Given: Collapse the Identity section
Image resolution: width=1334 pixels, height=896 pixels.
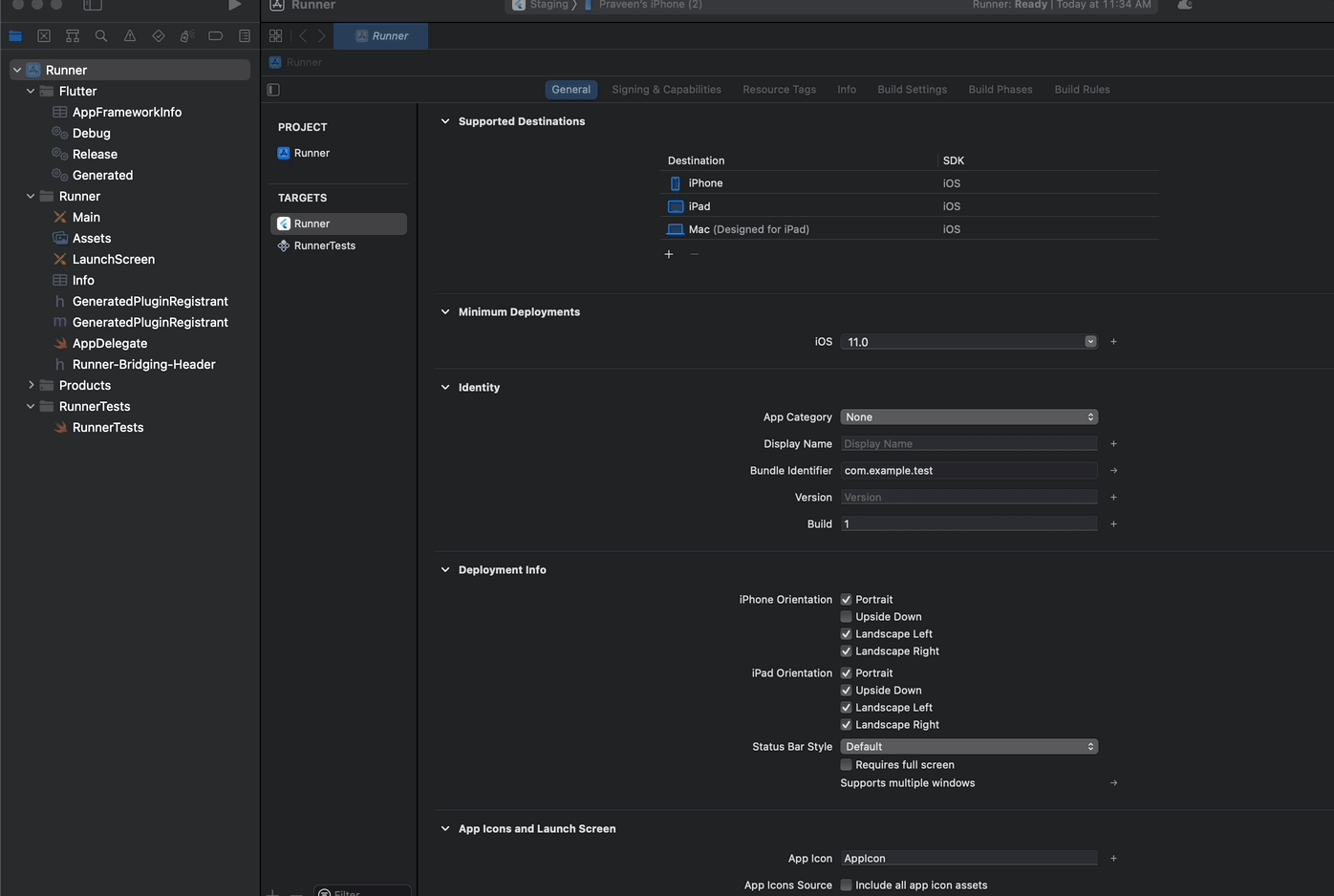Looking at the screenshot, I should tap(445, 388).
